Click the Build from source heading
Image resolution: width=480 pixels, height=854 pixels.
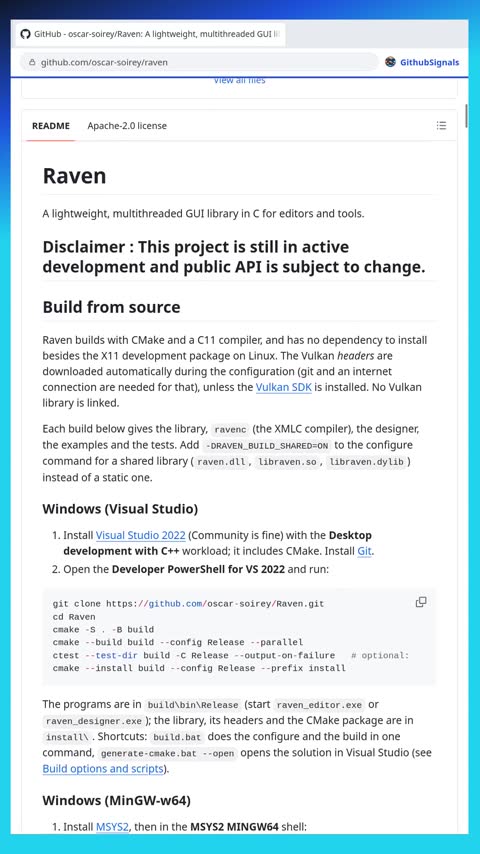click(x=111, y=307)
